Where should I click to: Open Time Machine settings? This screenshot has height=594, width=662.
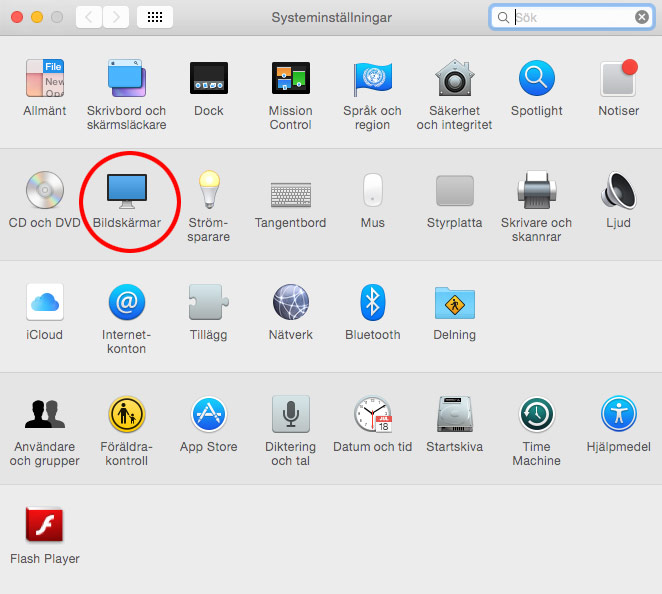tap(536, 415)
